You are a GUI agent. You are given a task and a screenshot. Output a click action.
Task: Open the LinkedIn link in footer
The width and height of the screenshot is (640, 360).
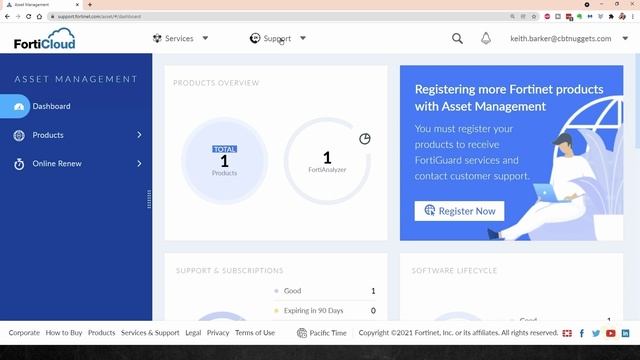tap(625, 333)
